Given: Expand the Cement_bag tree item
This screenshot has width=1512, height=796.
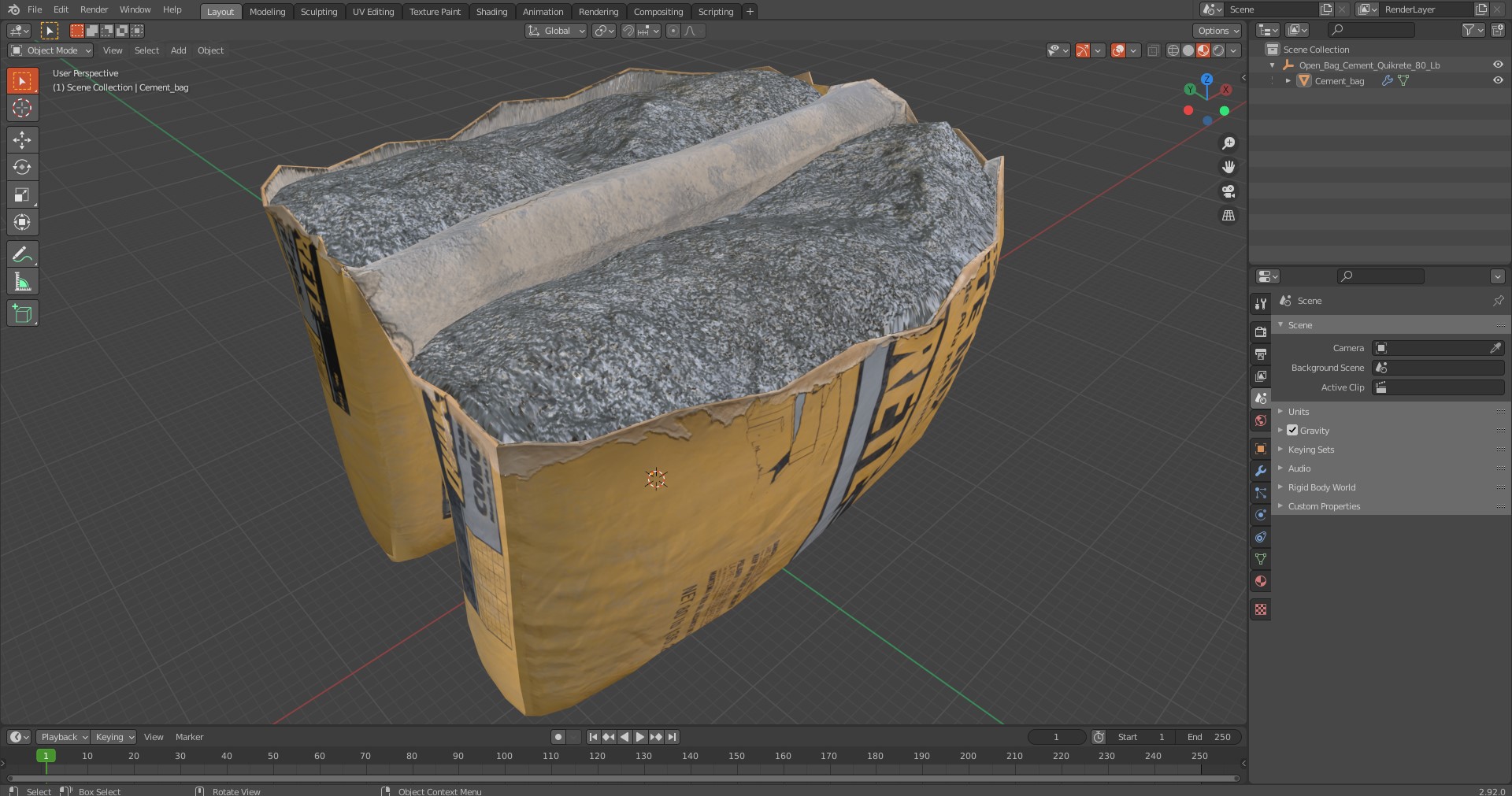Looking at the screenshot, I should tap(1288, 80).
